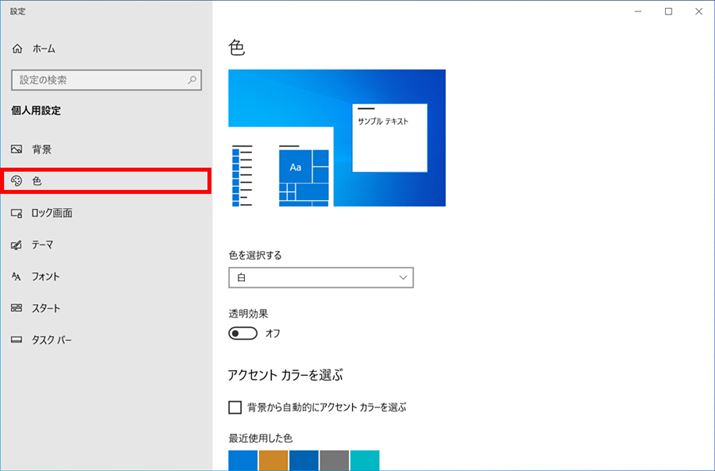Open the 色を選択する dropdown showing 白

321,277
